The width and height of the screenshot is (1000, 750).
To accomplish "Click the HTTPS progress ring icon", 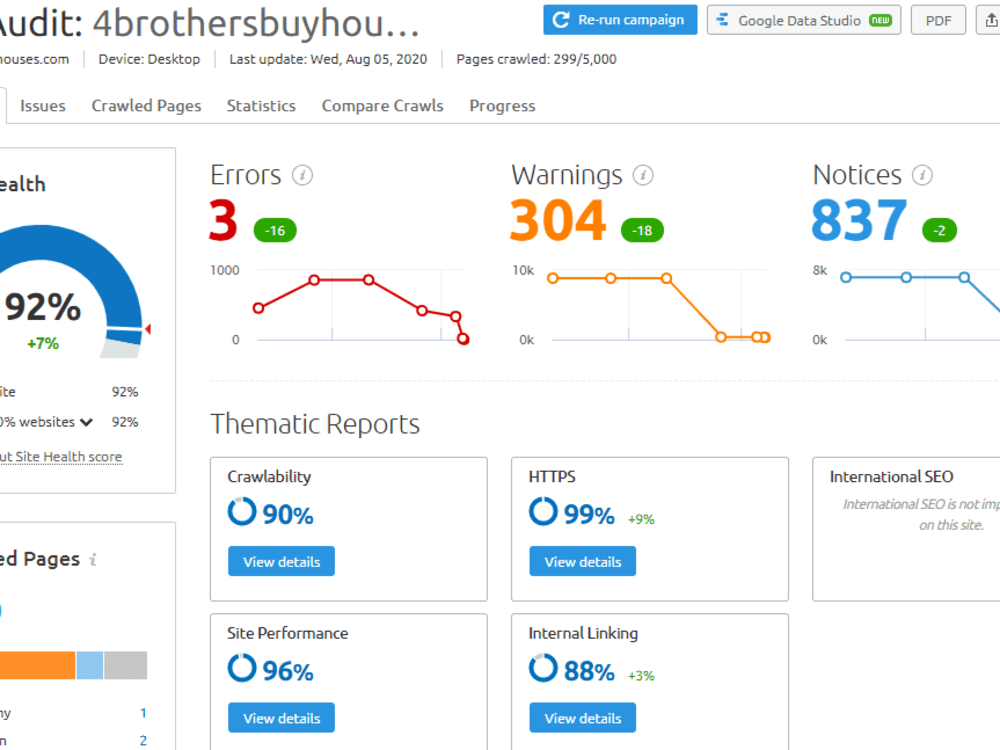I will (543, 511).
